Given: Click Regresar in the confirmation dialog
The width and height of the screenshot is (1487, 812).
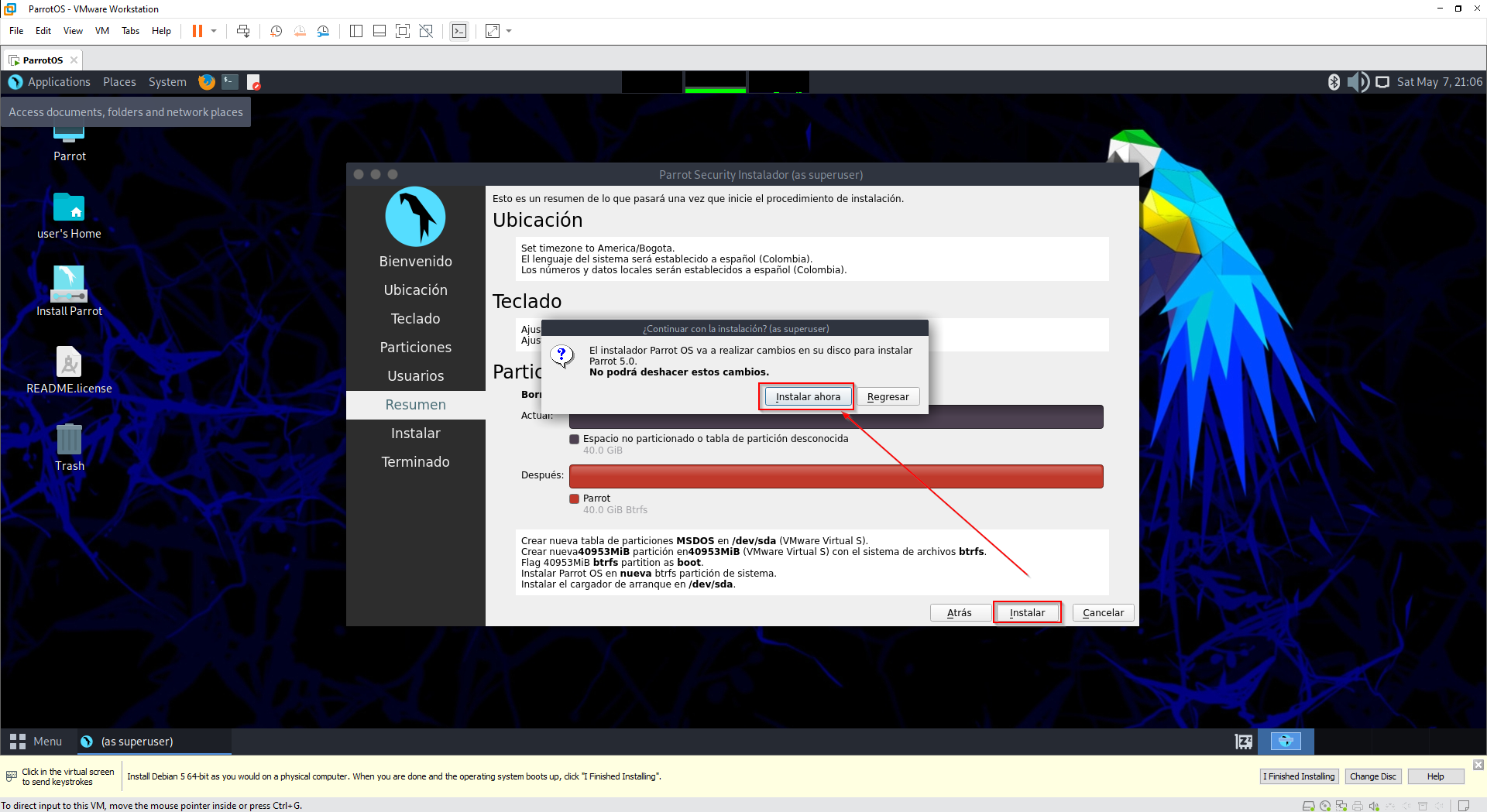Looking at the screenshot, I should pyautogui.click(x=888, y=397).
